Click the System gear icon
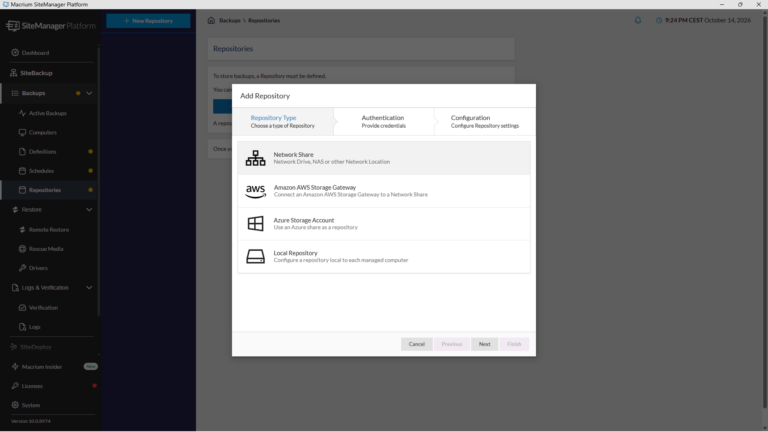 (15, 405)
